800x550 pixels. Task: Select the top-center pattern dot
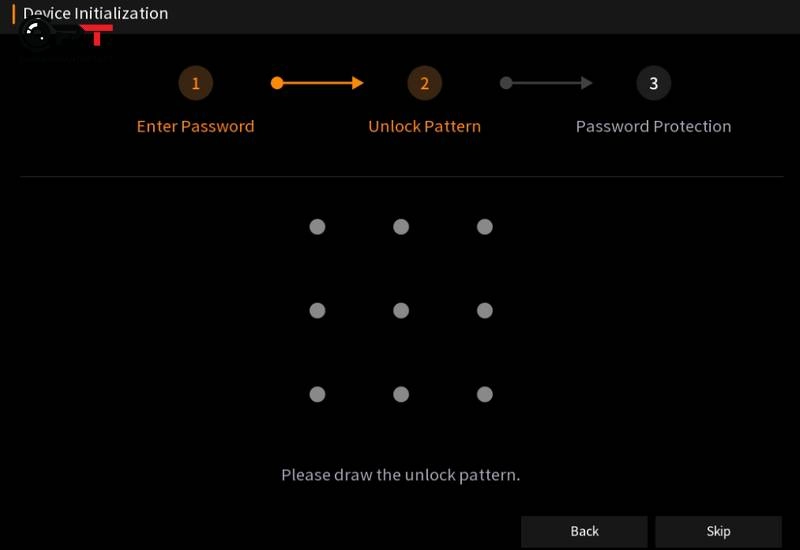[401, 227]
